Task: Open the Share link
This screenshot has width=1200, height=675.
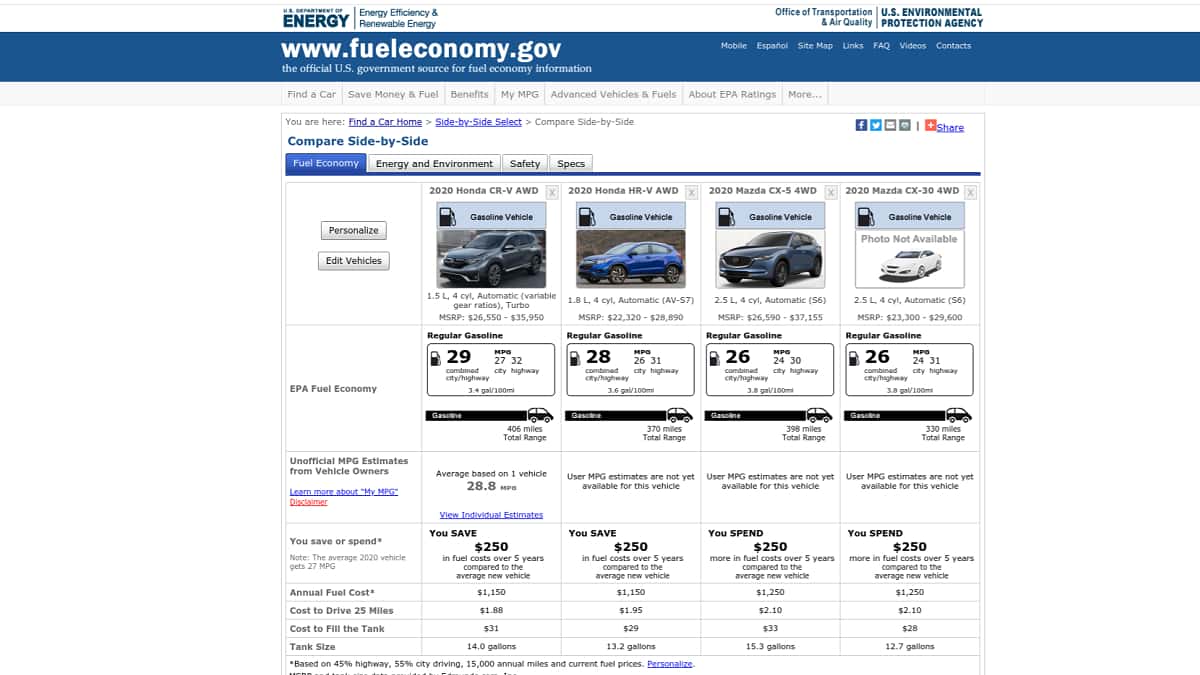Action: [x=950, y=127]
